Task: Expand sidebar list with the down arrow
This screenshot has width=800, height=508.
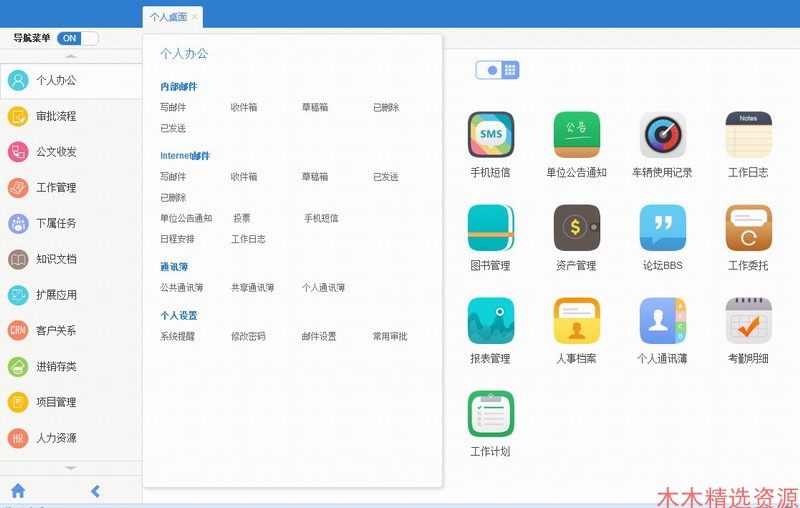Action: pos(71,467)
